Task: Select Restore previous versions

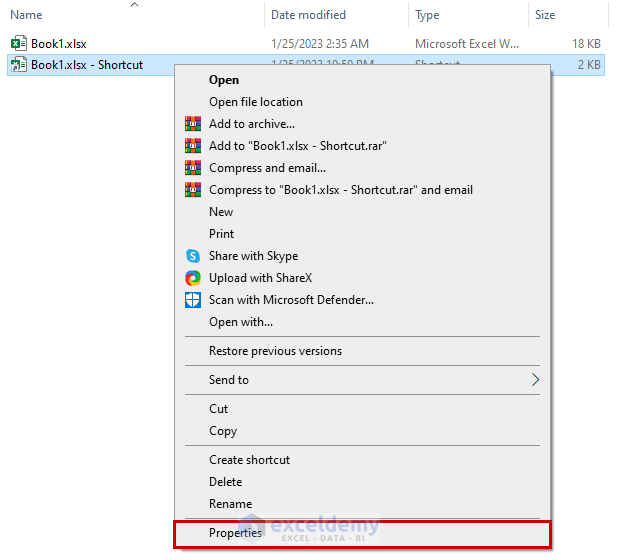Action: (275, 351)
